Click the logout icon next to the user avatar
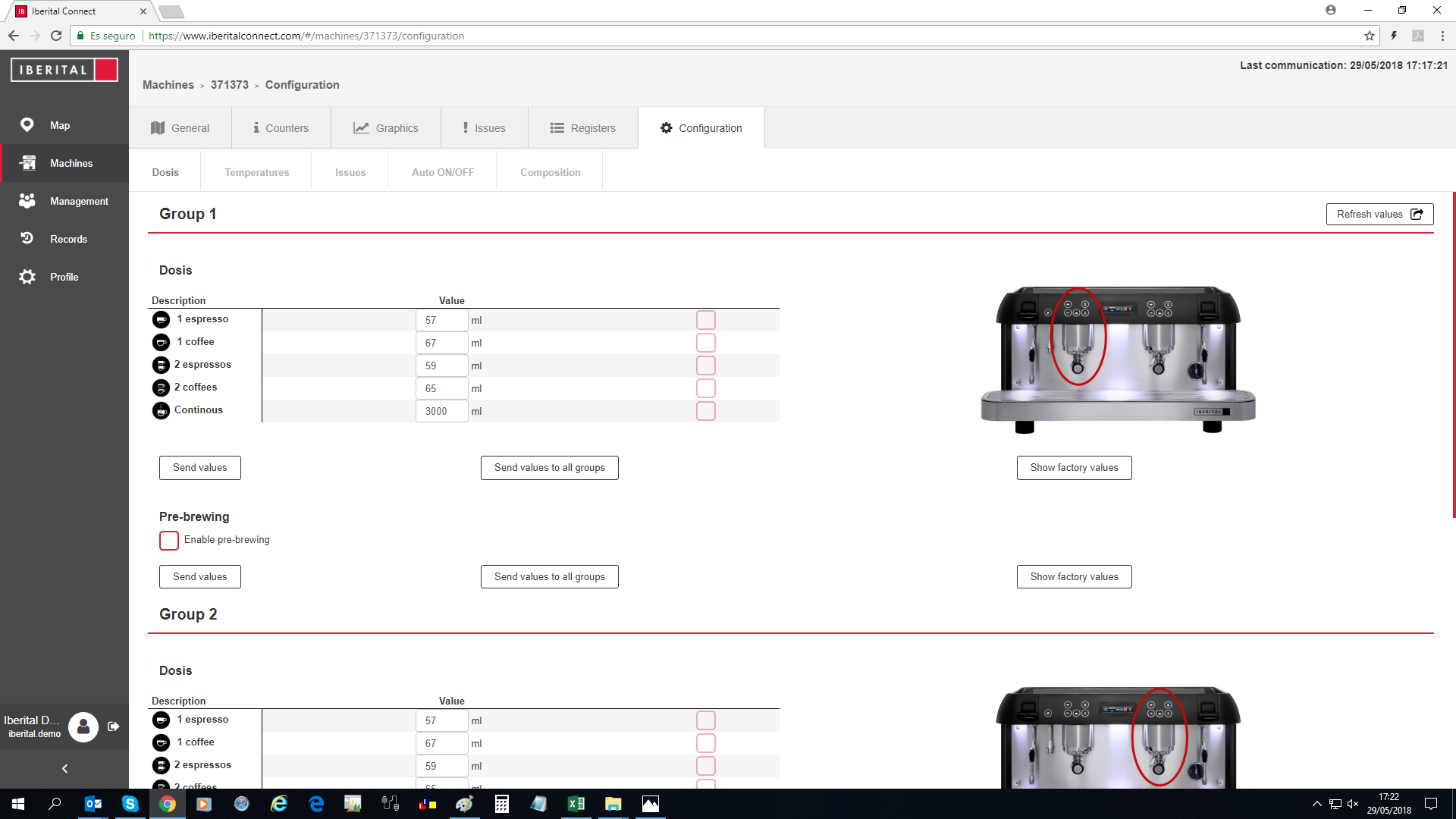 114,726
